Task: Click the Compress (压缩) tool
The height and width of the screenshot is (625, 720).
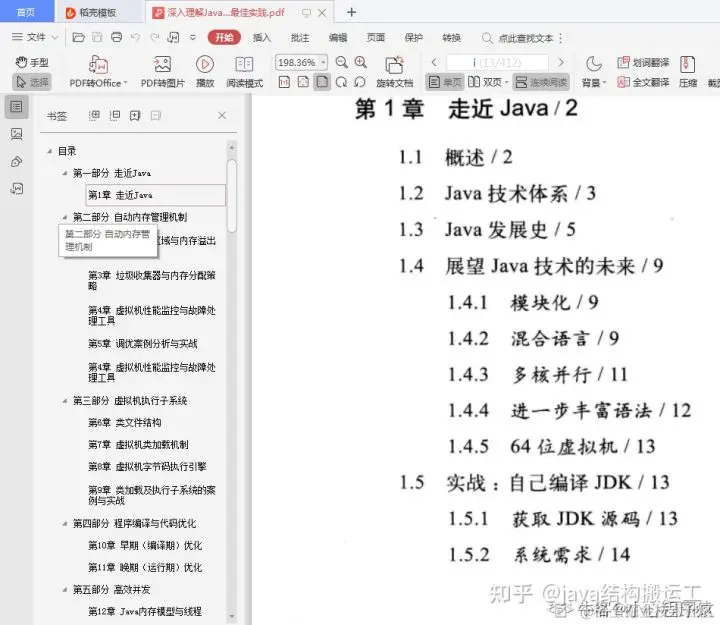Action: (687, 71)
